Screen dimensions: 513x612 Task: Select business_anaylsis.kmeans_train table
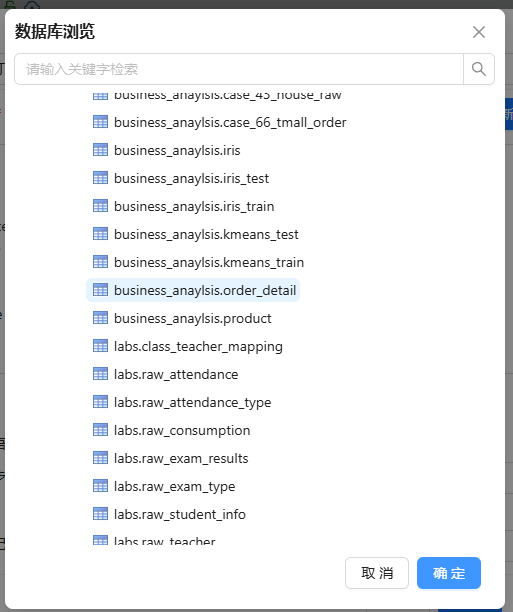pos(198,262)
